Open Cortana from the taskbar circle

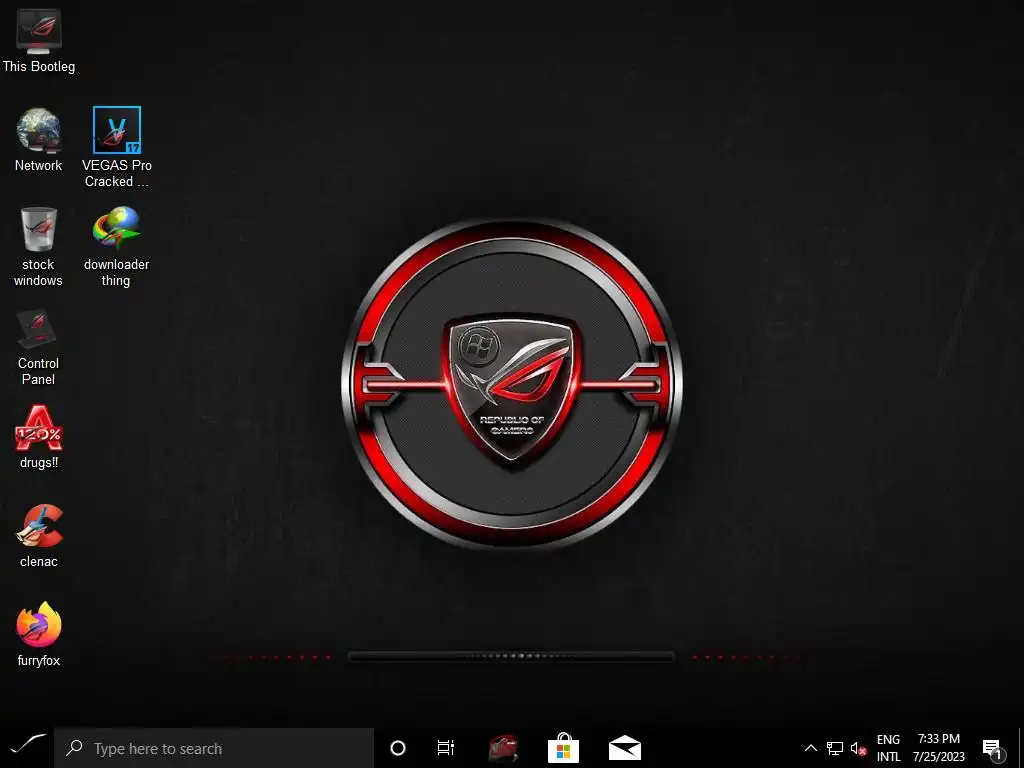tap(398, 748)
